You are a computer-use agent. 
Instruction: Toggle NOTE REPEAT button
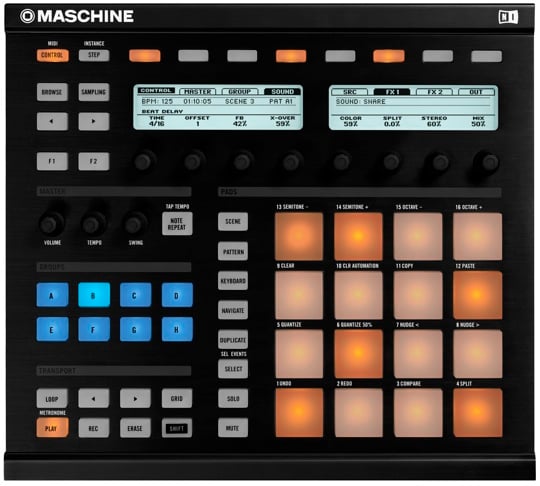tap(177, 224)
